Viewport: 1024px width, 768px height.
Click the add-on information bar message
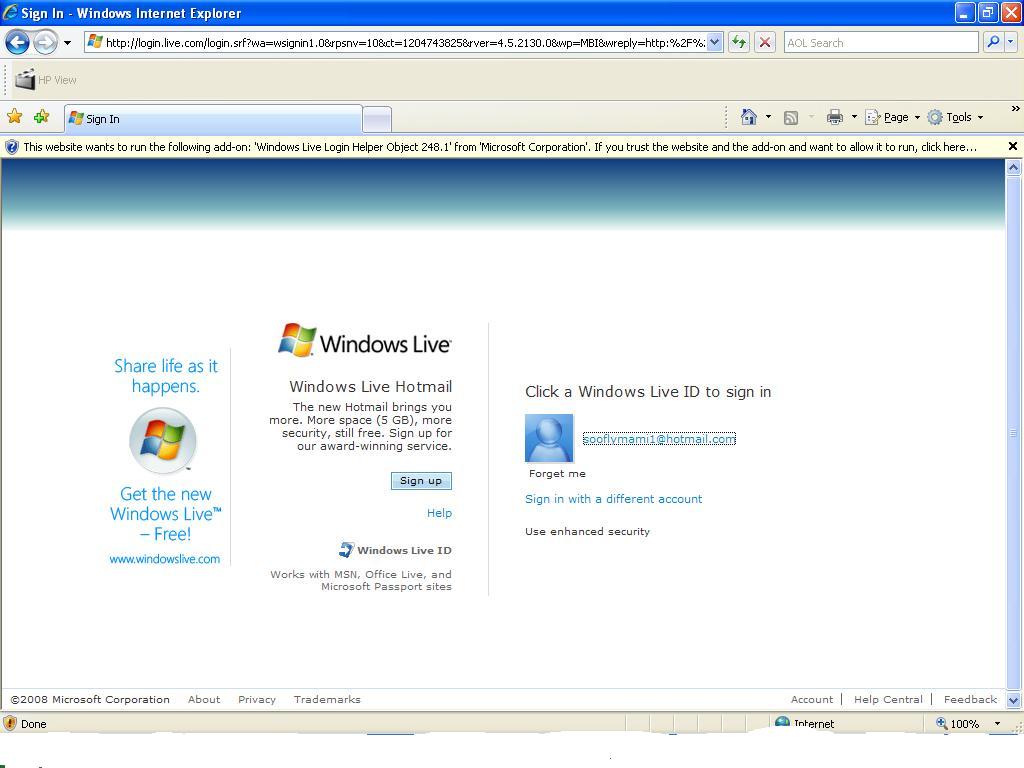click(500, 147)
